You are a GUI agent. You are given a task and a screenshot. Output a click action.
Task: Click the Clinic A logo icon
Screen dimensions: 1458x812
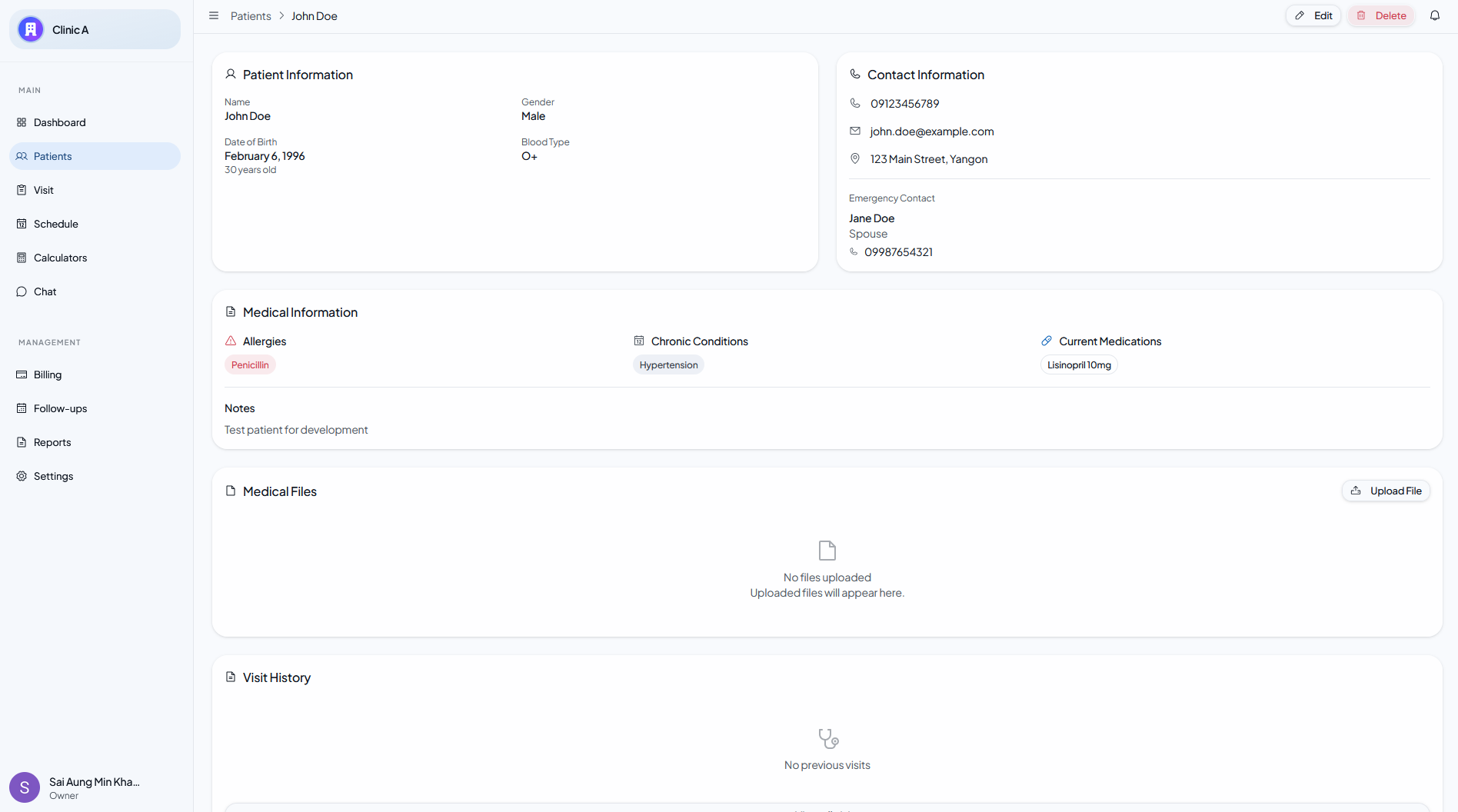click(31, 29)
